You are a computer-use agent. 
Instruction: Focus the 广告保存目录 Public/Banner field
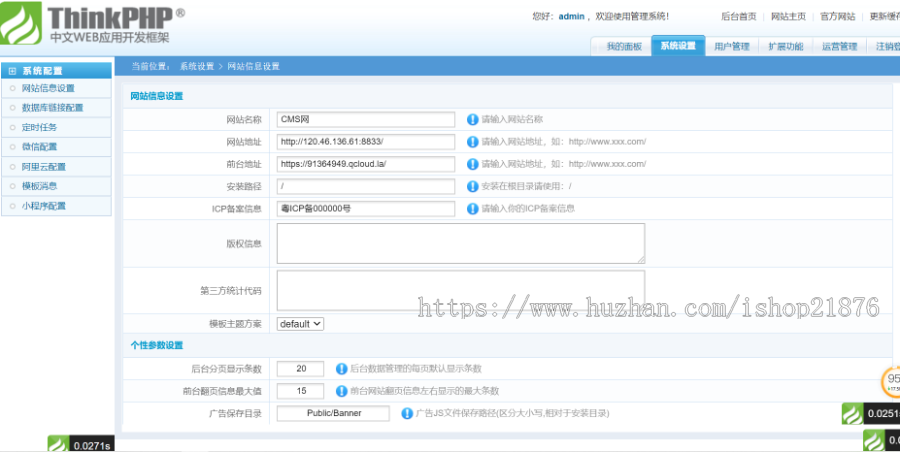click(x=333, y=414)
